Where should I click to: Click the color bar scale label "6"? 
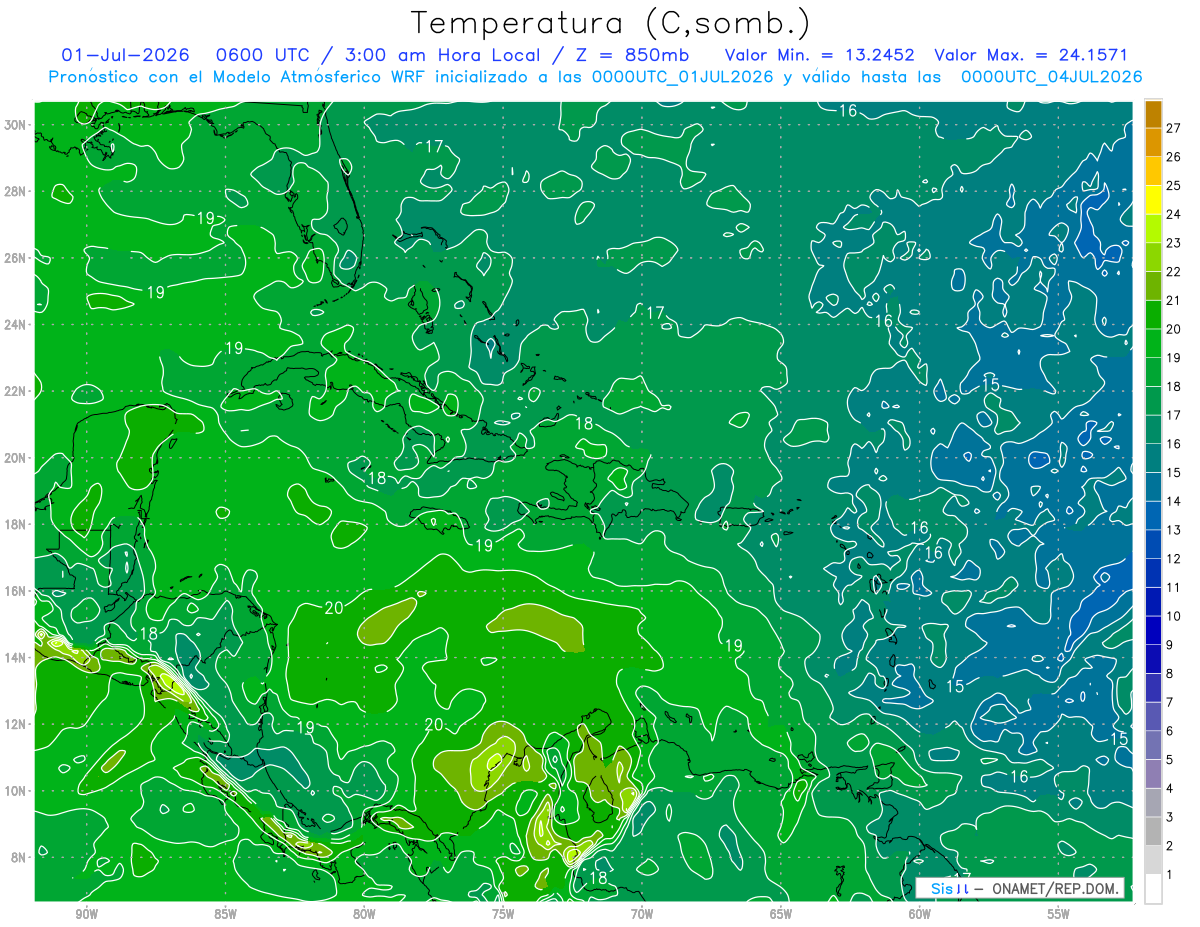[x=1170, y=731]
